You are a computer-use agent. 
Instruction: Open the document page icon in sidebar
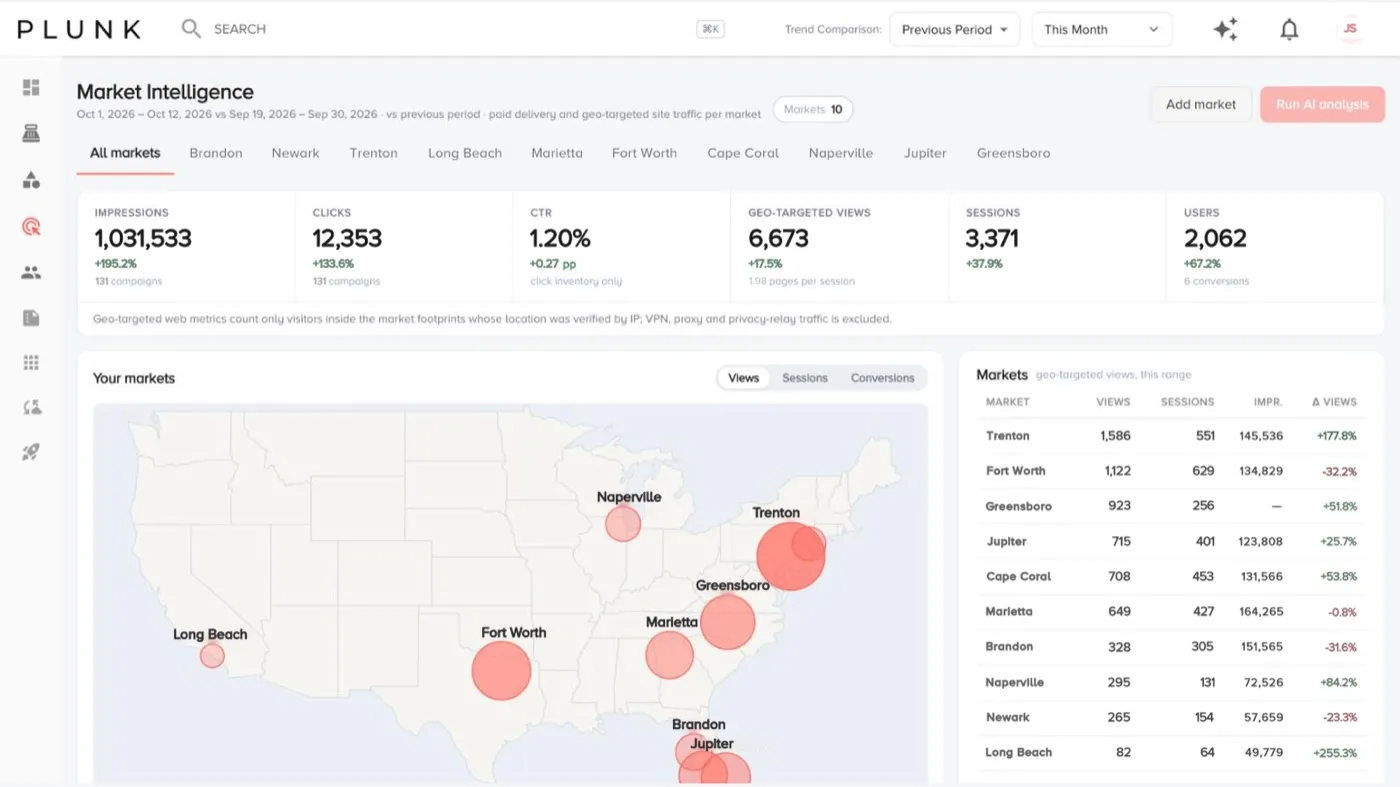point(31,318)
